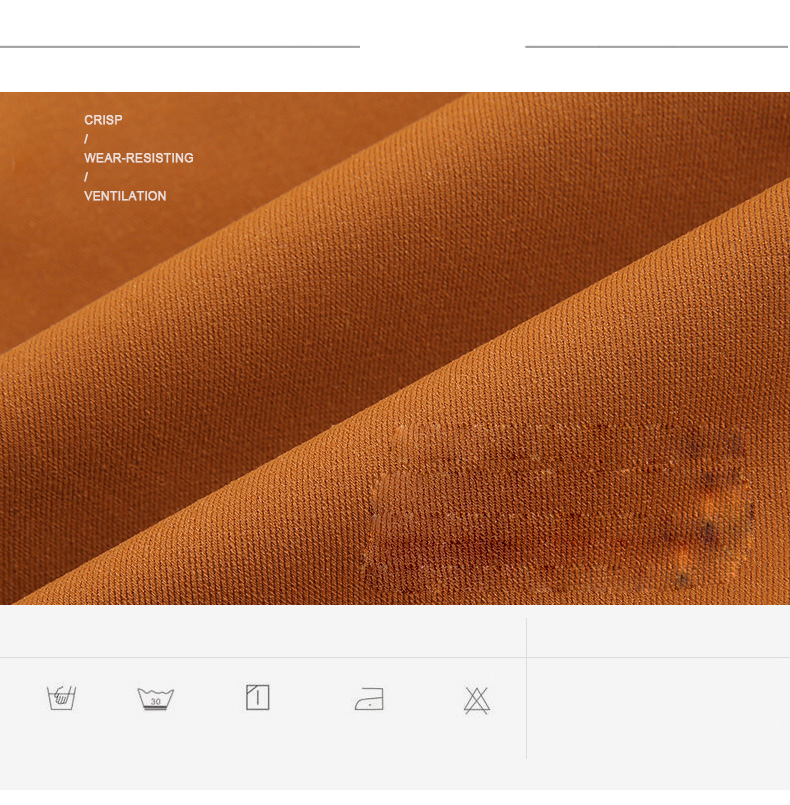Click the VENTILATION feature text

[x=125, y=196]
